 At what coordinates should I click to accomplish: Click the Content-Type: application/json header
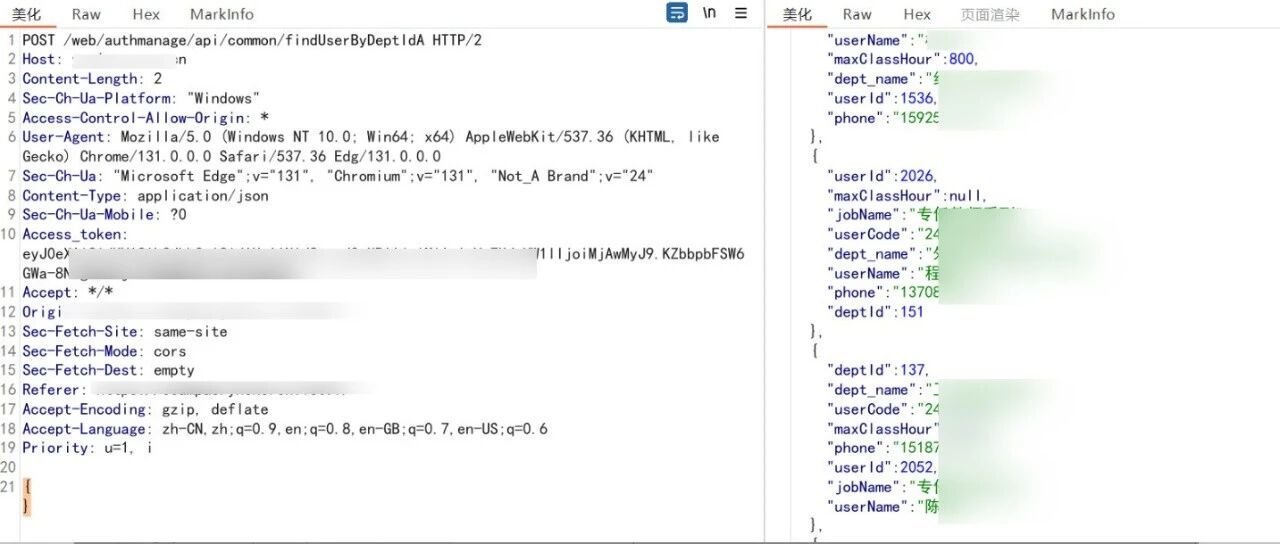(x=146, y=196)
